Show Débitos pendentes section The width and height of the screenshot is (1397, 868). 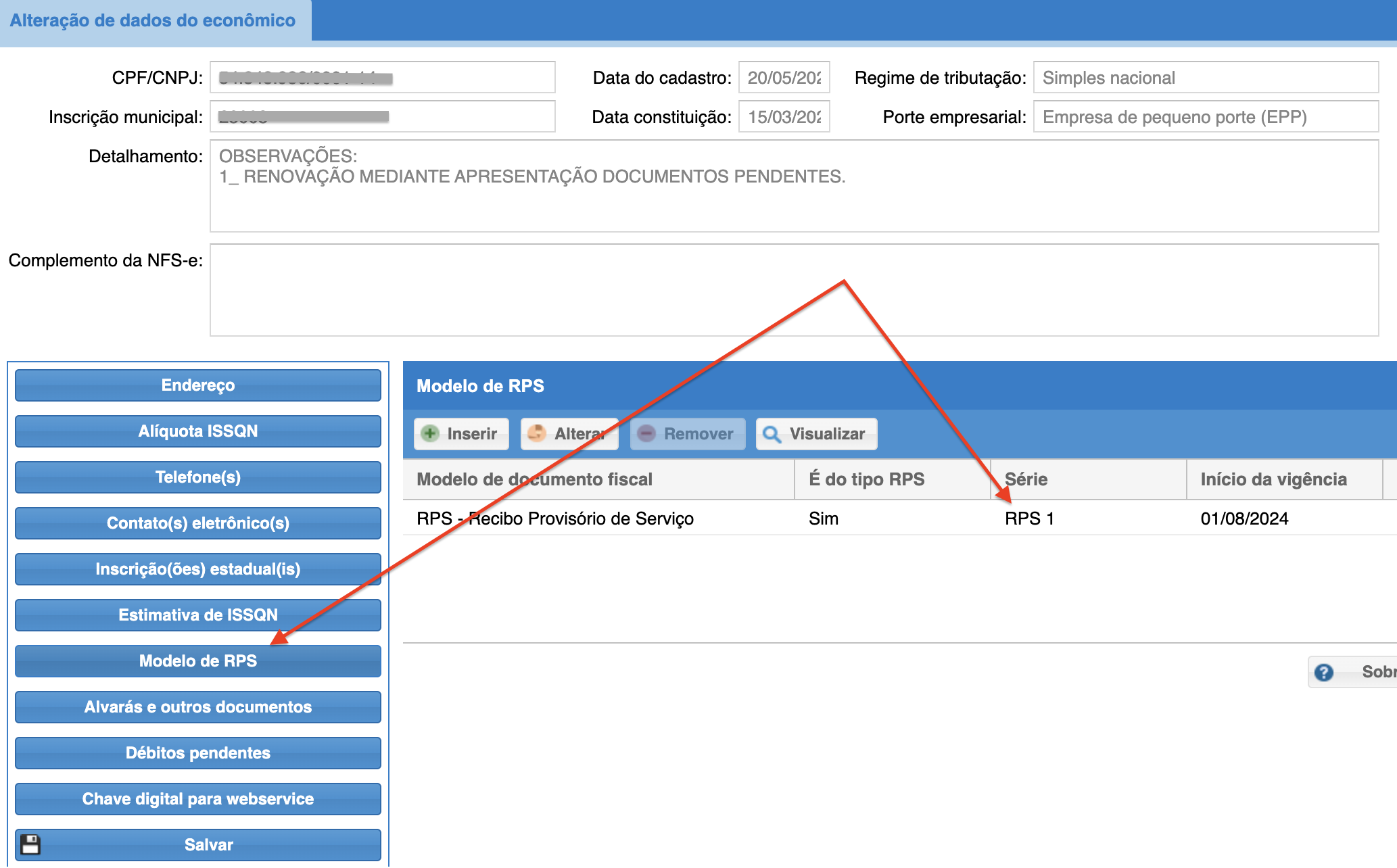pyautogui.click(x=197, y=753)
